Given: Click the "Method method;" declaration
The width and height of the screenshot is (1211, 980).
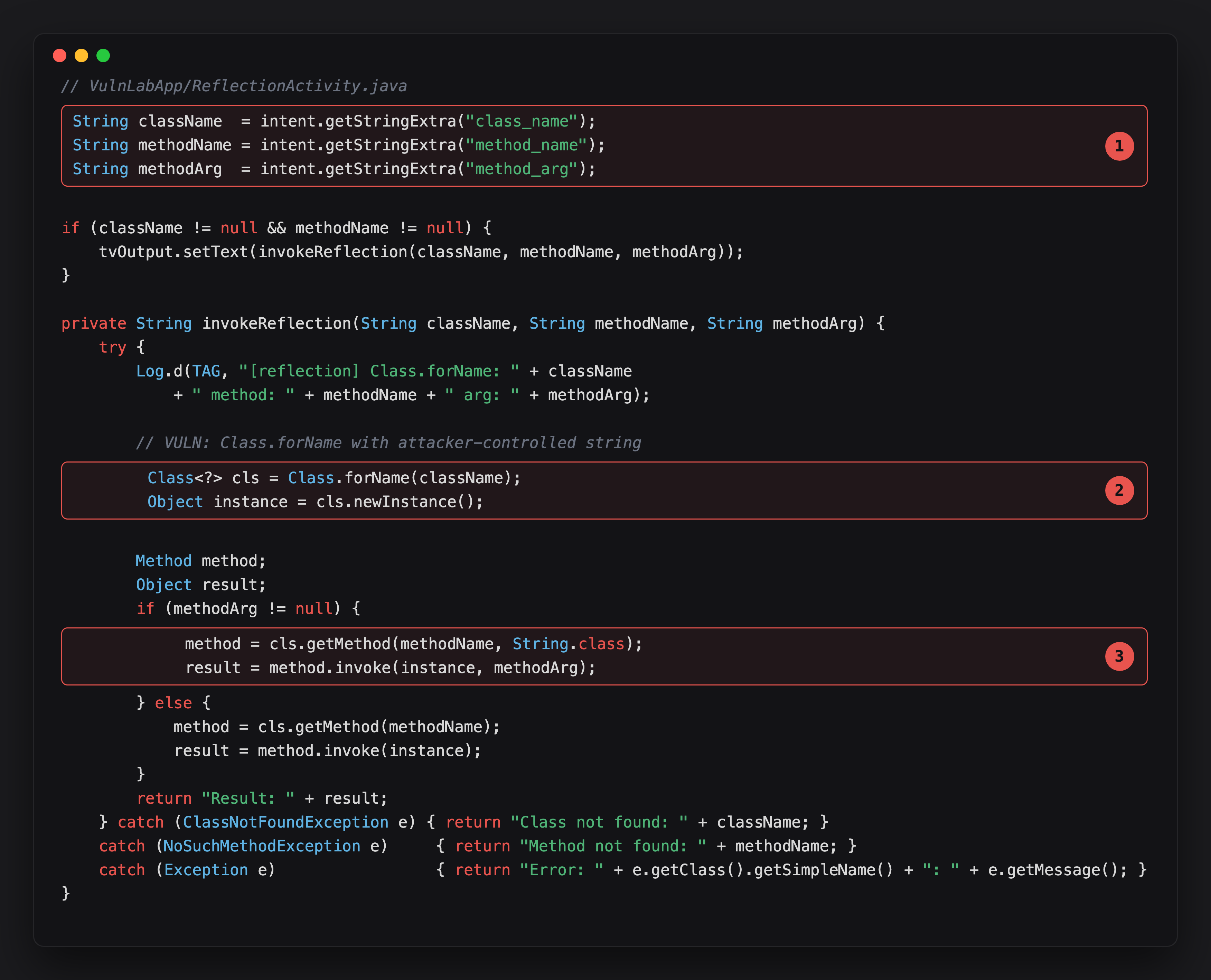Looking at the screenshot, I should (x=200, y=561).
